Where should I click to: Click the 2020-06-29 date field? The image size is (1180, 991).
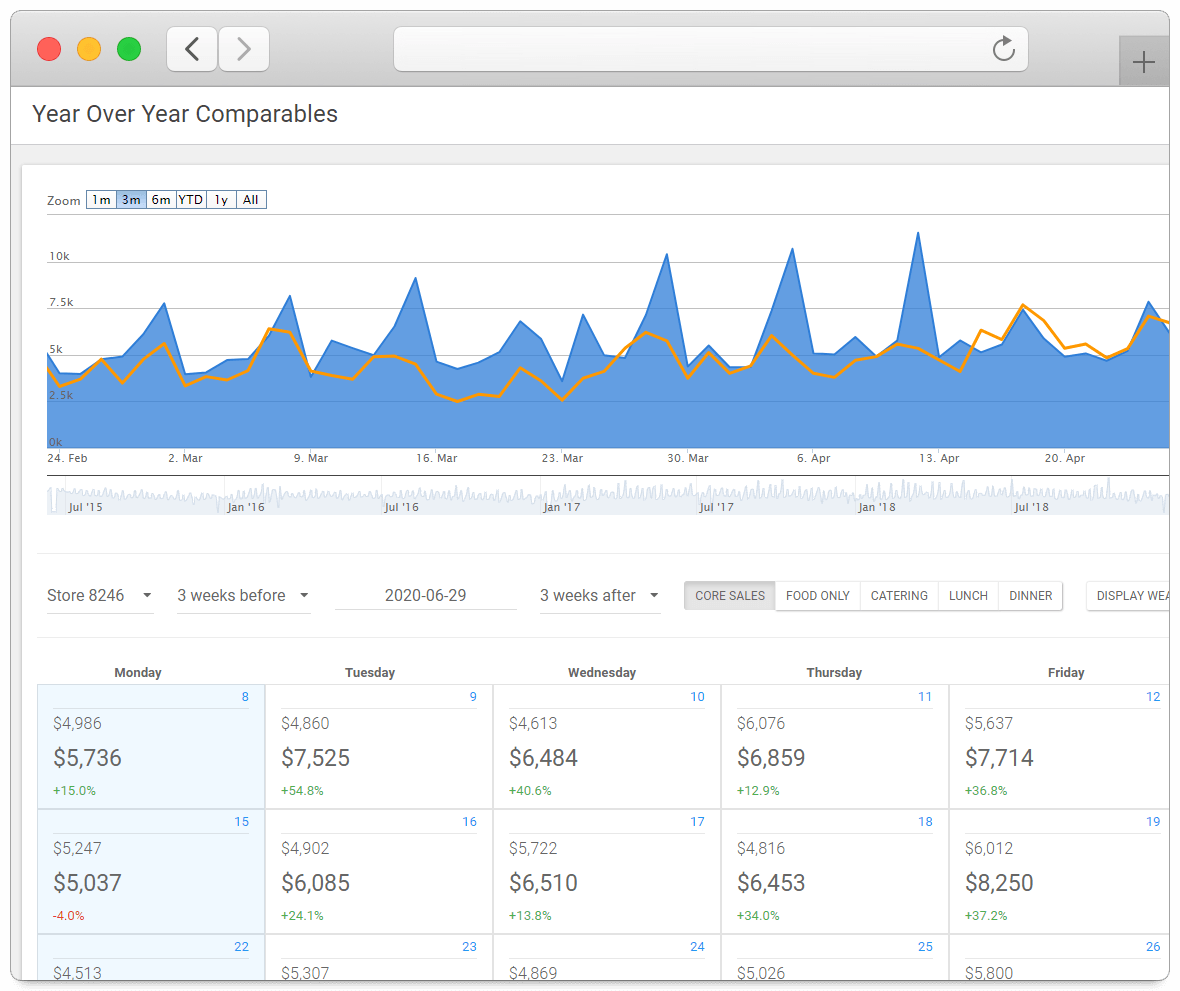(426, 595)
